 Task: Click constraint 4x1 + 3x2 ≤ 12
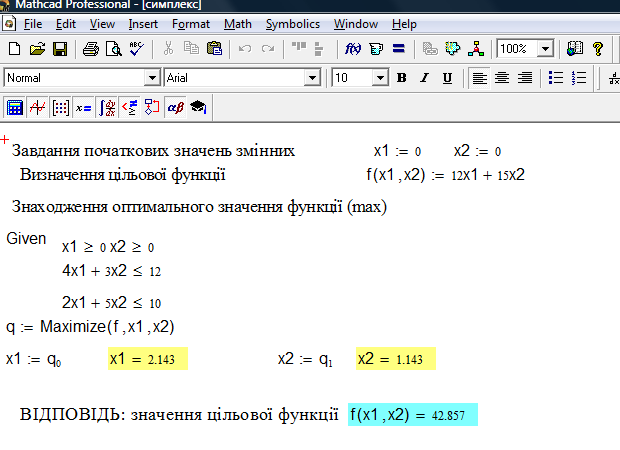click(111, 271)
